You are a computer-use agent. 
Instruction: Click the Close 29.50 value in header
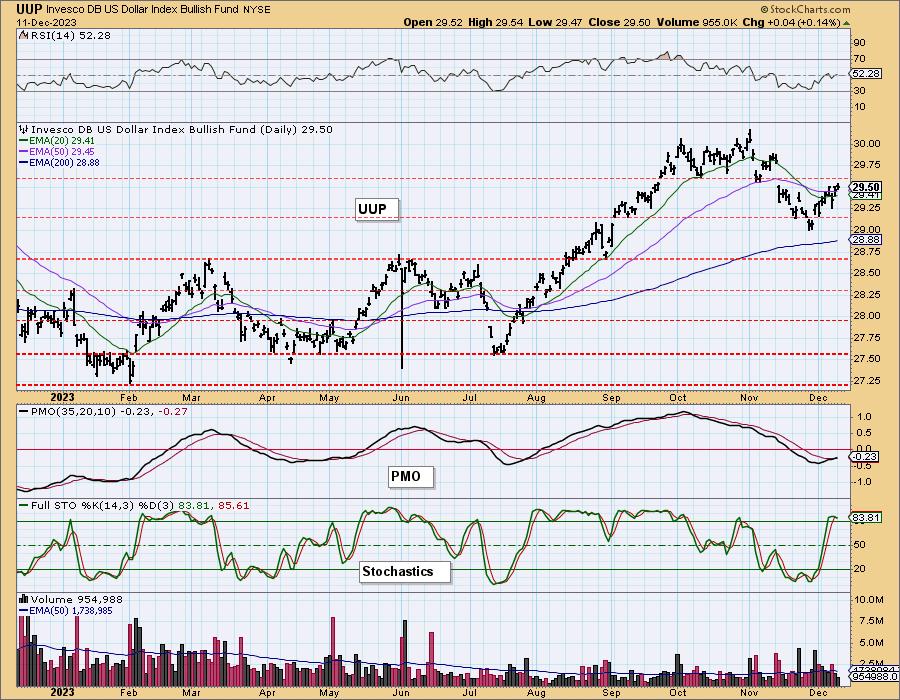coord(619,23)
